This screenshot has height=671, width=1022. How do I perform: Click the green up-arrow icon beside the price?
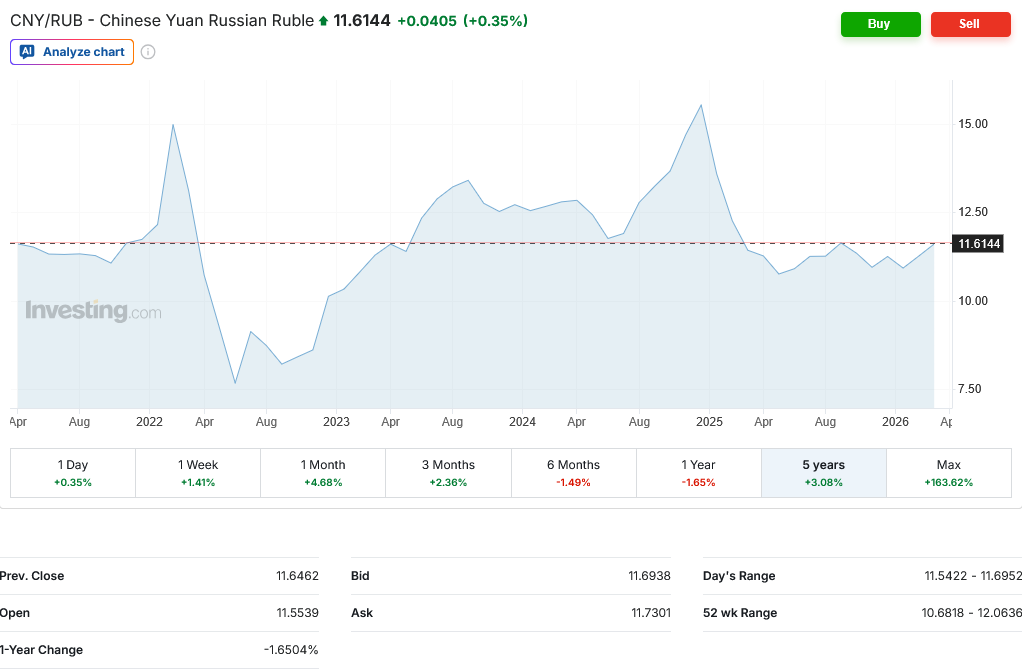[x=323, y=21]
